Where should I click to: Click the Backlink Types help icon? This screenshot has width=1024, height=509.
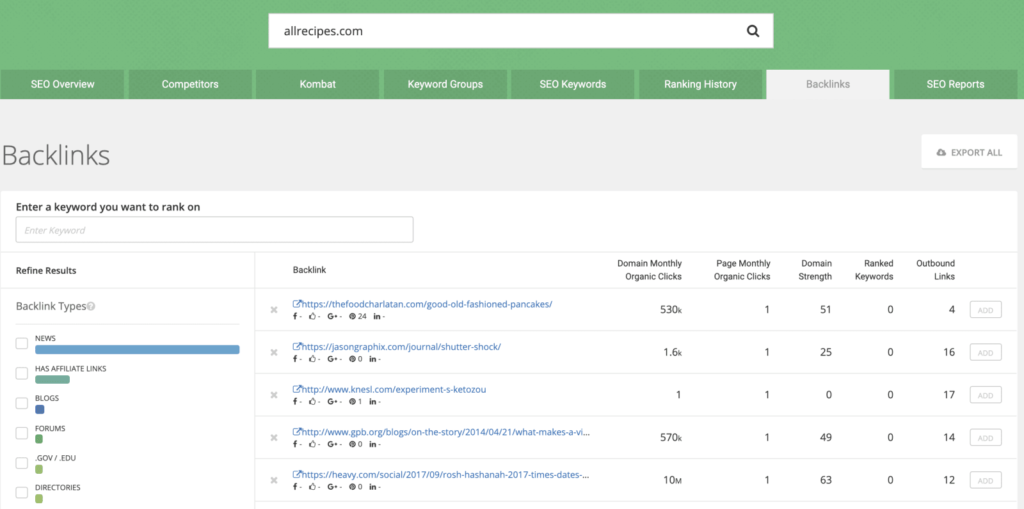[x=91, y=306]
